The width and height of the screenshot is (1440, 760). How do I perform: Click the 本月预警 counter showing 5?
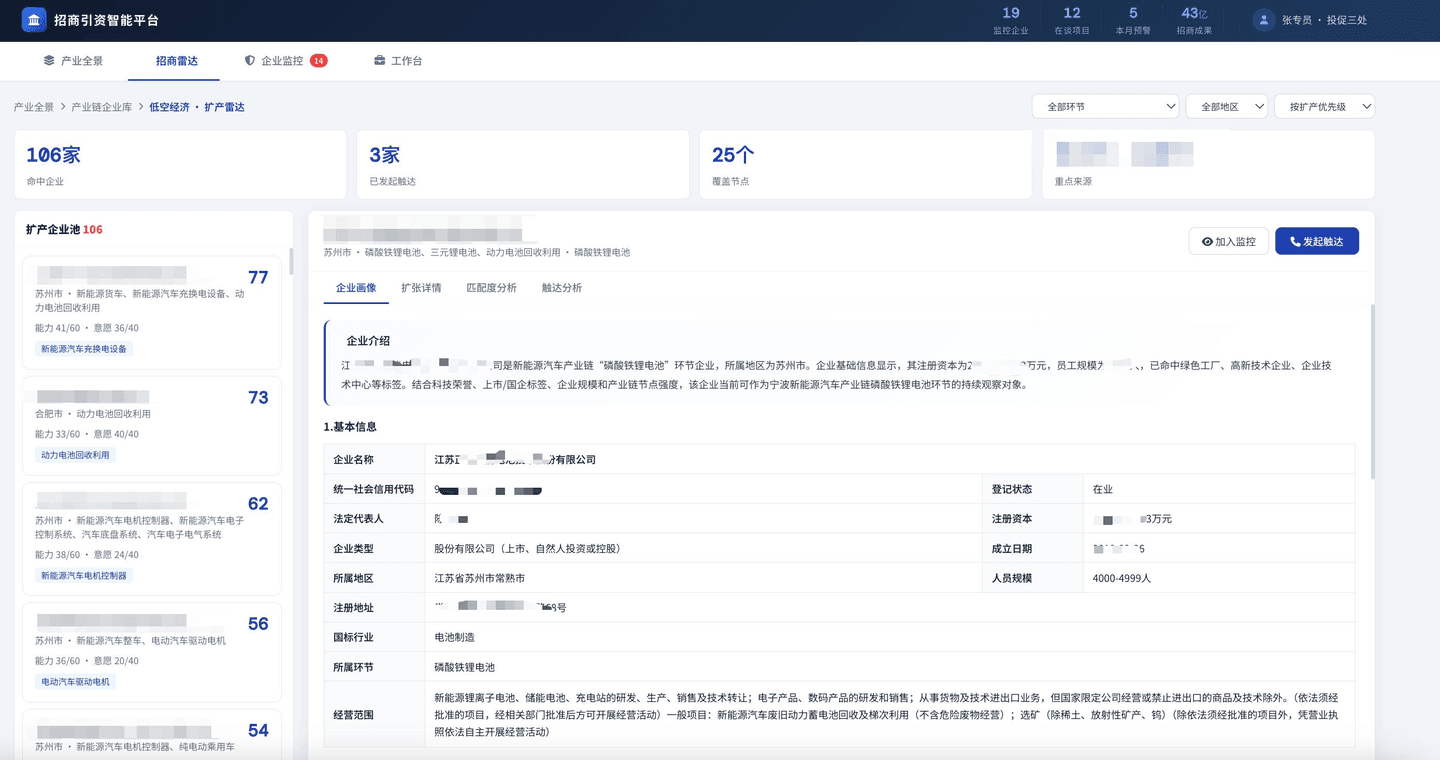[1133, 20]
